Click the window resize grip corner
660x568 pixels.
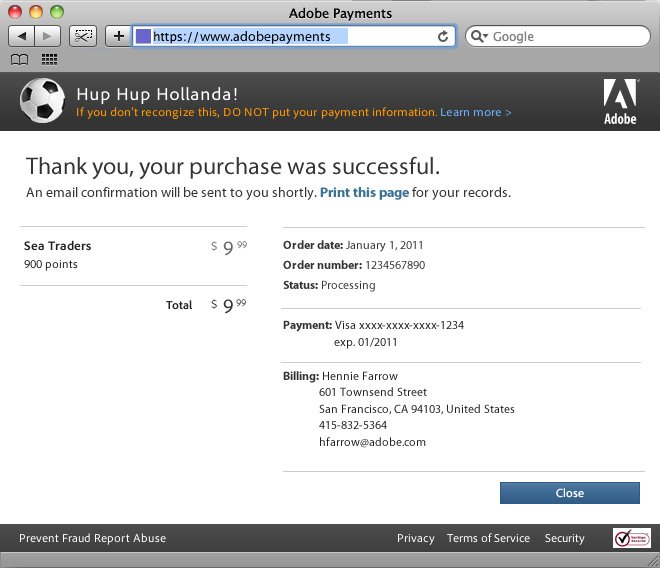coord(654,561)
